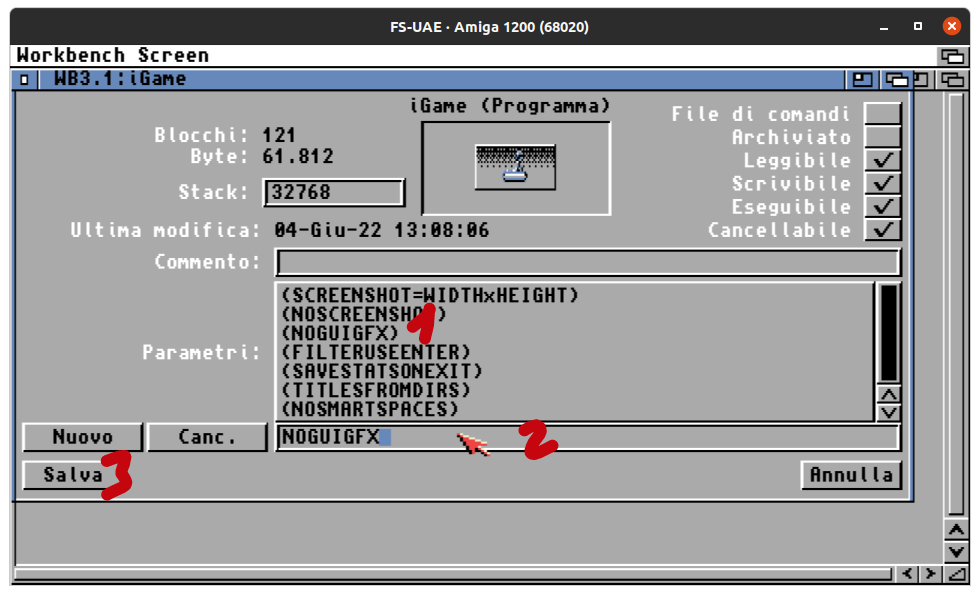This screenshot has height=595, width=980.
Task: Click the Parametri list down arrow
Action: (x=889, y=412)
